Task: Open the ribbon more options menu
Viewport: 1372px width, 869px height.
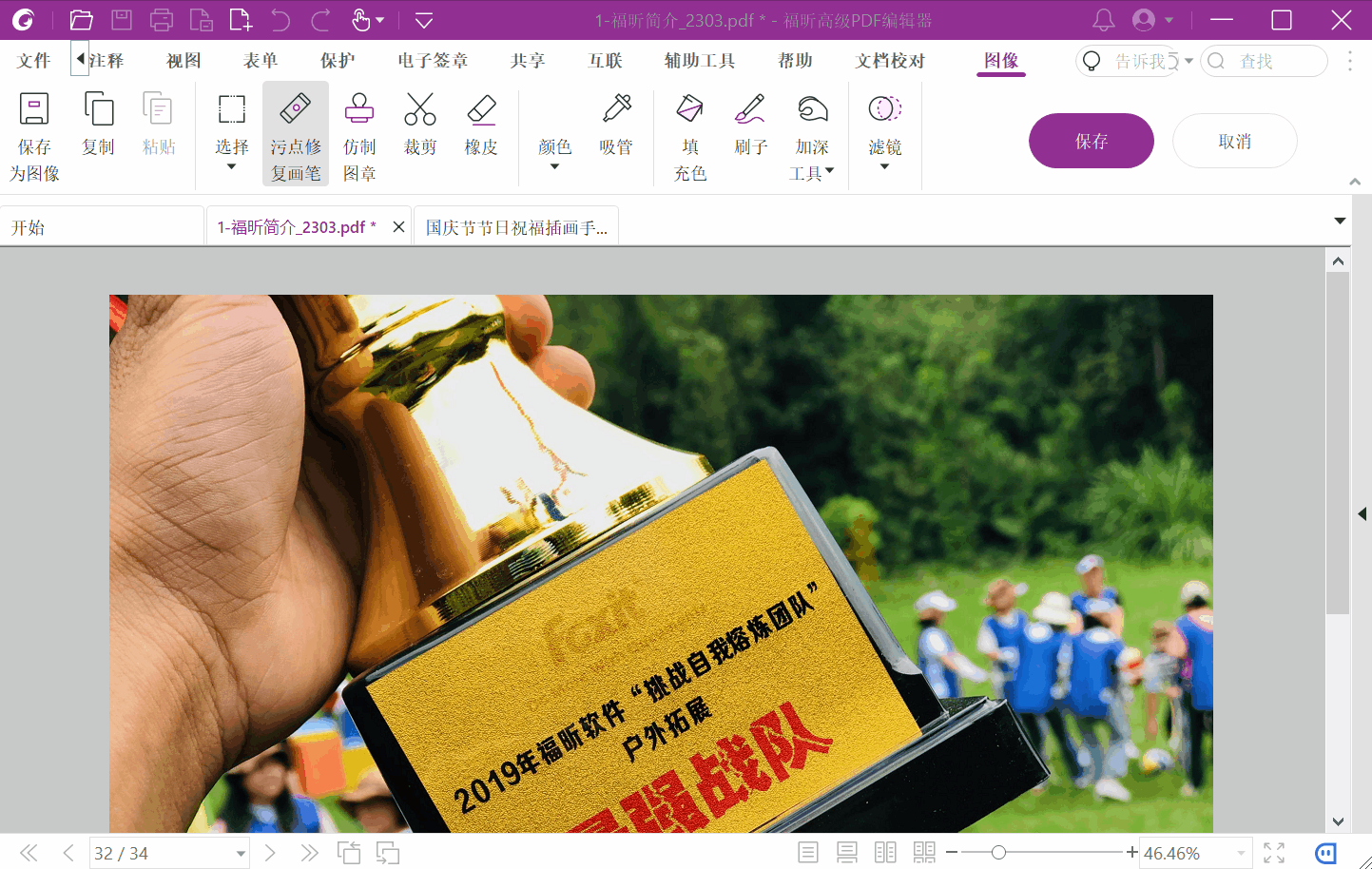Action: click(x=1350, y=61)
